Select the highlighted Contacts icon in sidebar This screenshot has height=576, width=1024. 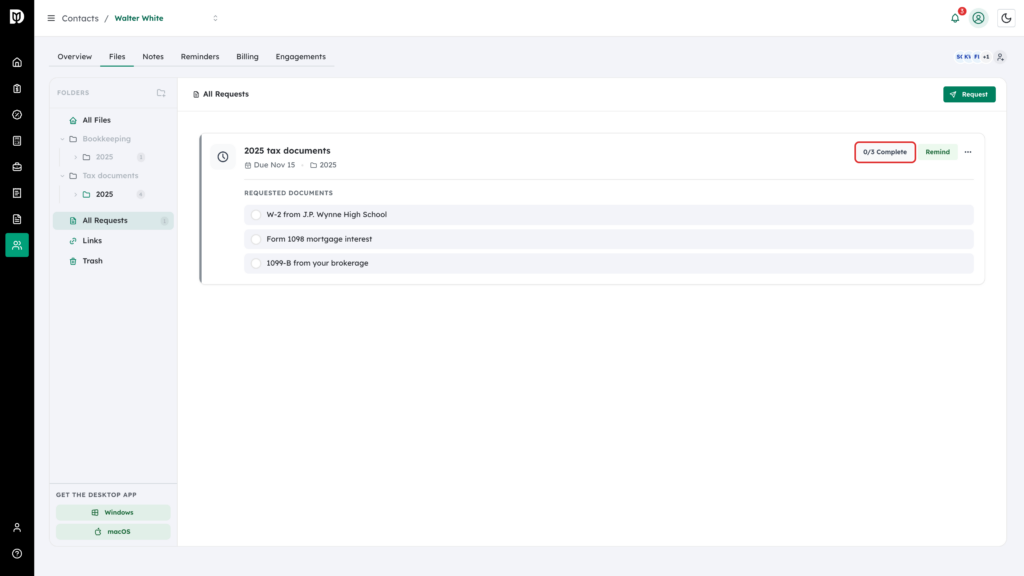pyautogui.click(x=17, y=245)
